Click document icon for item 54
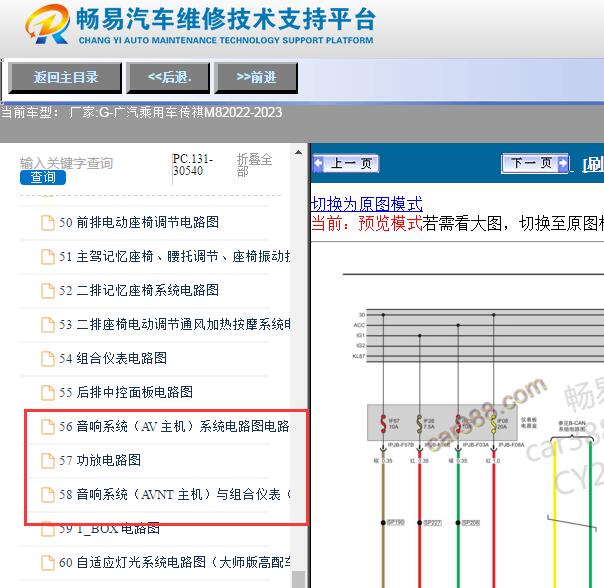 pos(48,359)
